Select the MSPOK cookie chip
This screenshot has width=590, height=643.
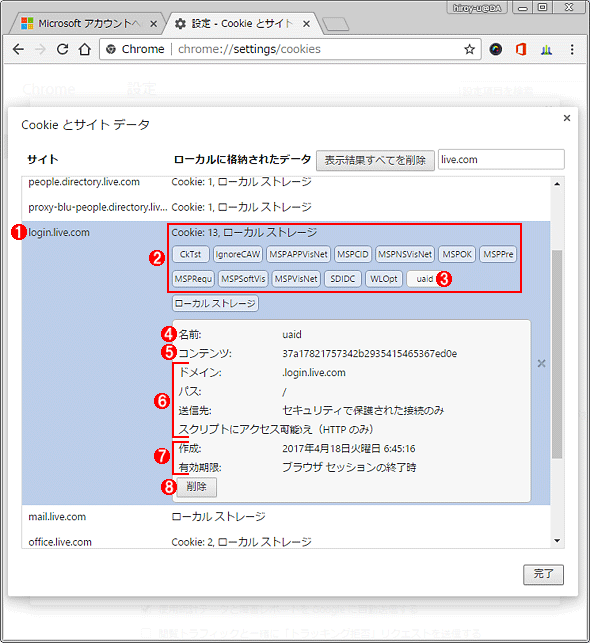[457, 254]
